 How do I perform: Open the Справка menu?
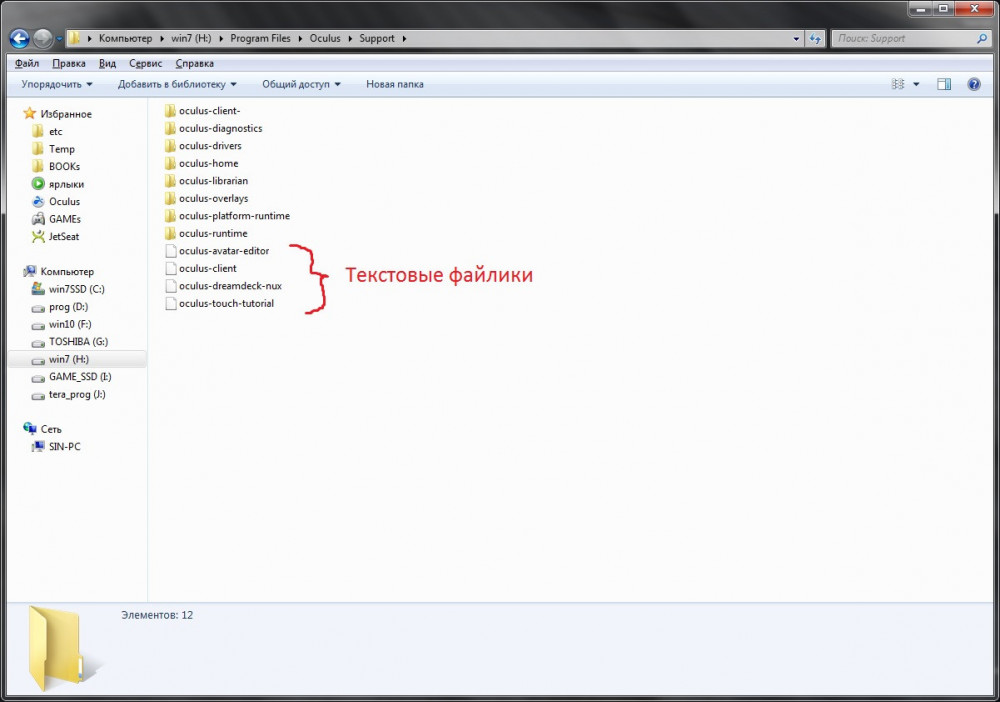click(x=195, y=63)
